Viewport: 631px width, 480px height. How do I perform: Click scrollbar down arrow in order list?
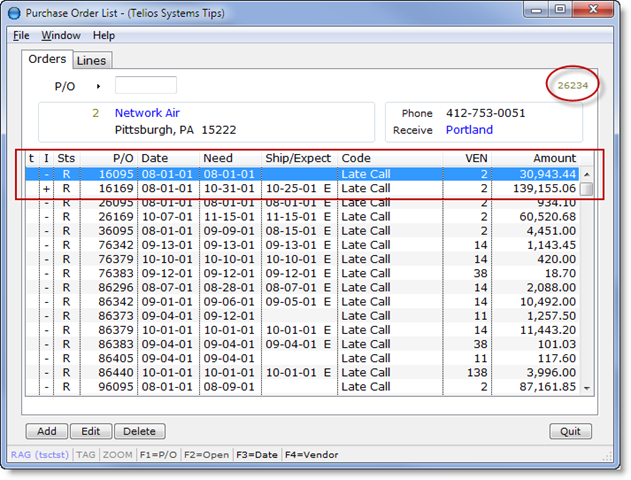(x=587, y=387)
